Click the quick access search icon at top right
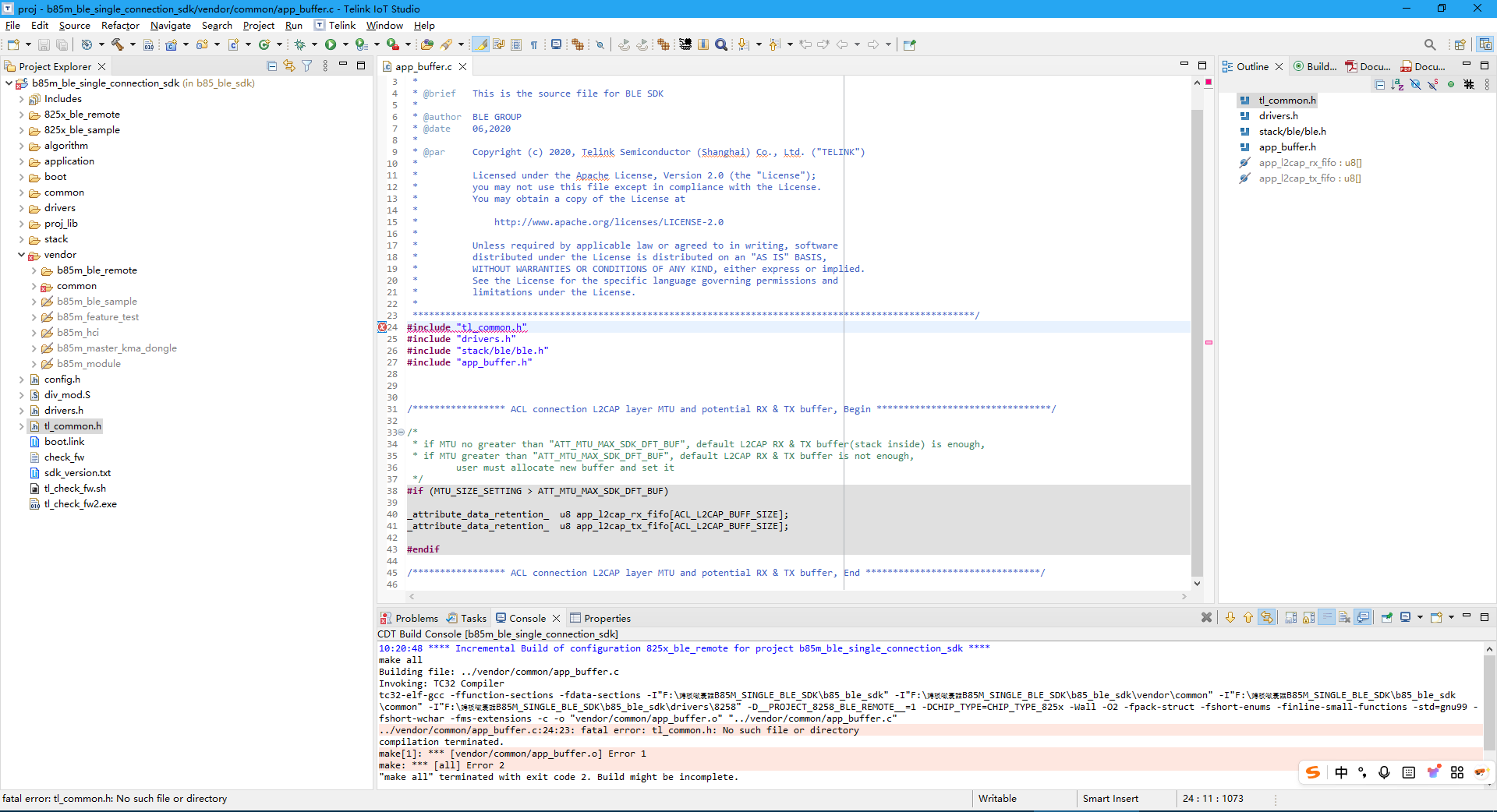Viewport: 1497px width, 812px height. point(1430,44)
